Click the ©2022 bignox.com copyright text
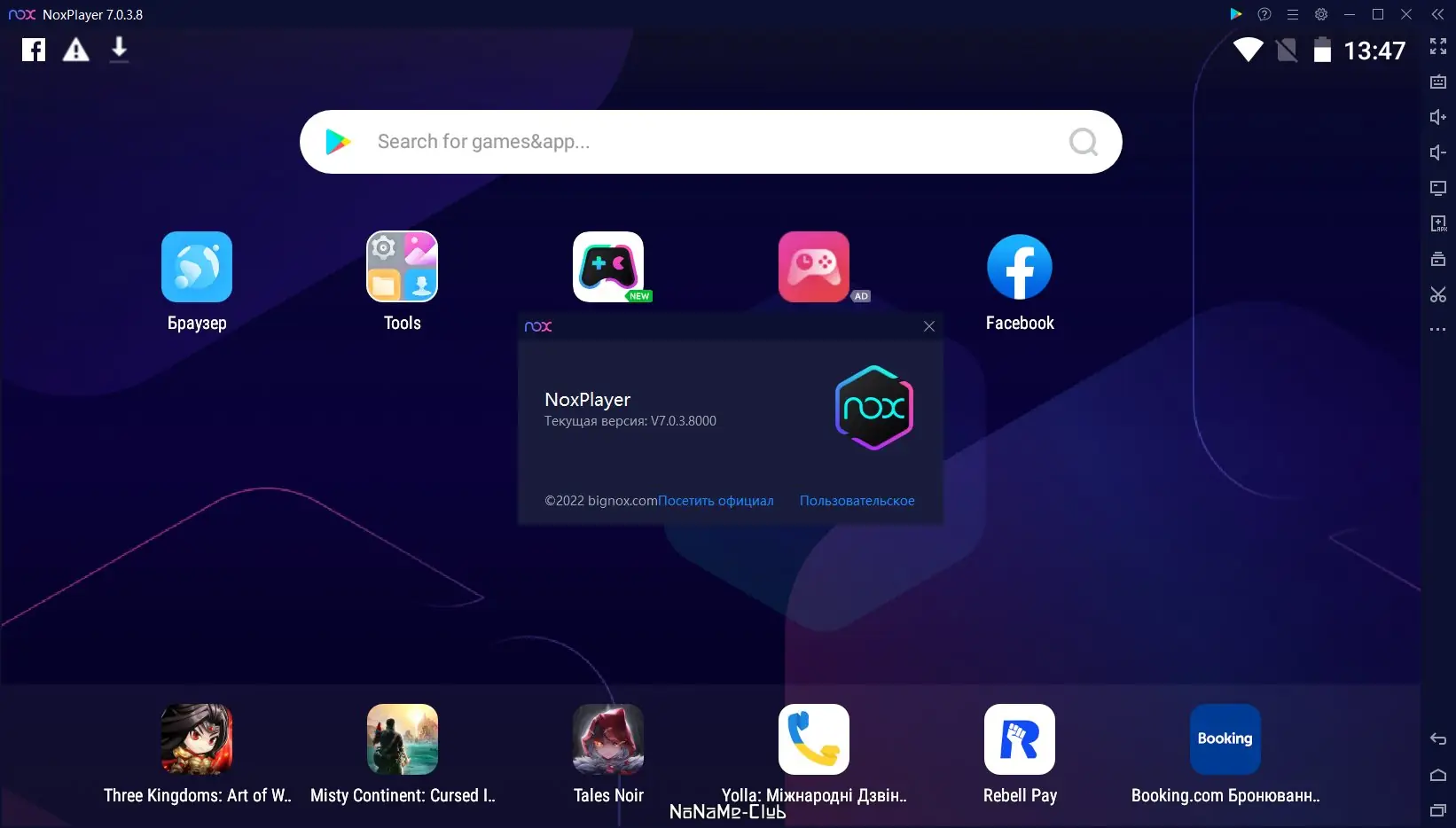Viewport: 1456px width, 828px height. [601, 501]
